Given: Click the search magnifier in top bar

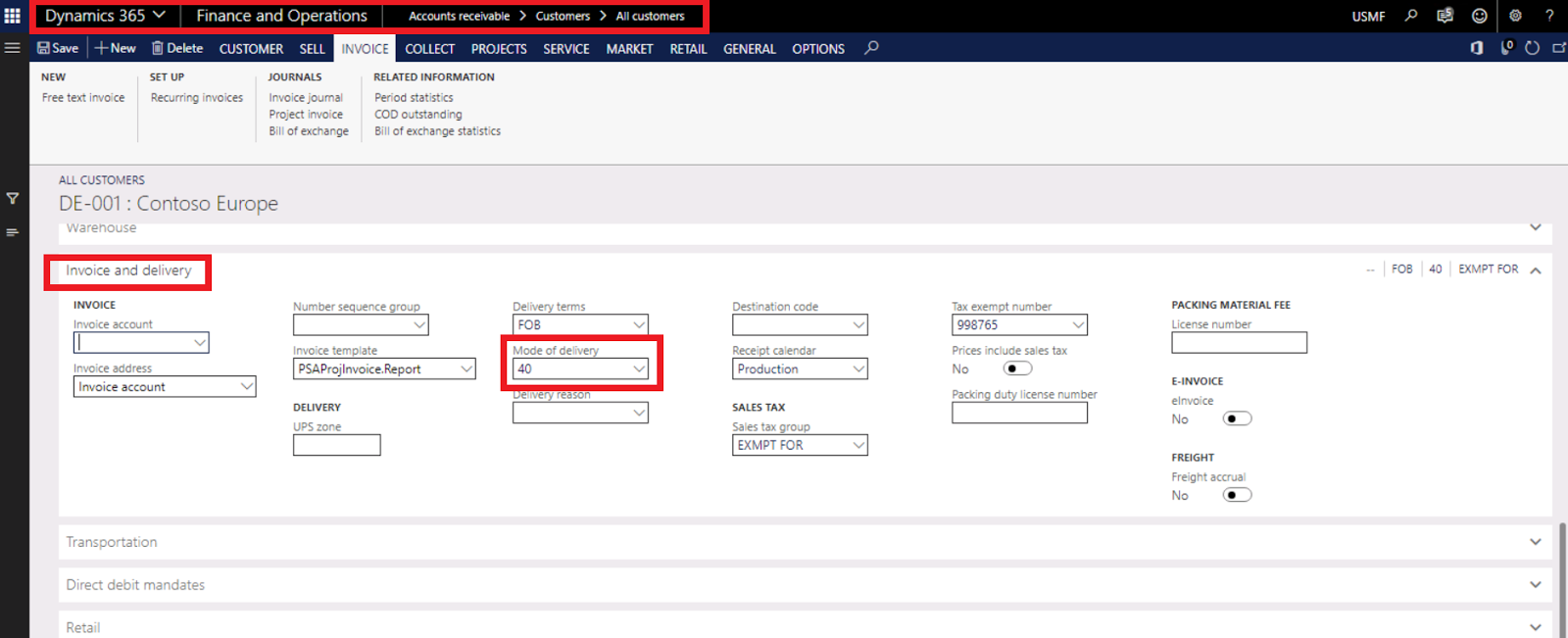Looking at the screenshot, I should pyautogui.click(x=1411, y=16).
